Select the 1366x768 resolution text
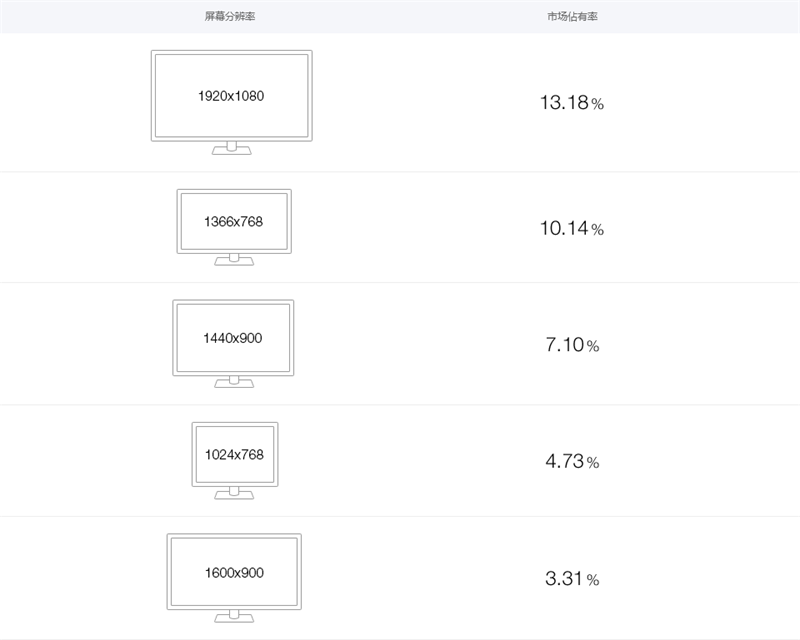 pyautogui.click(x=233, y=222)
